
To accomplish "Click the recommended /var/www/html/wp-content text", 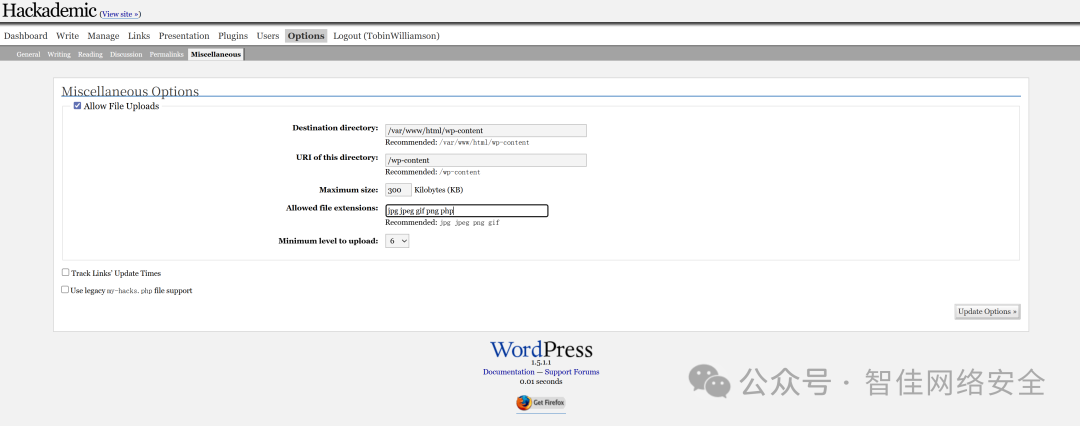I will [x=484, y=143].
